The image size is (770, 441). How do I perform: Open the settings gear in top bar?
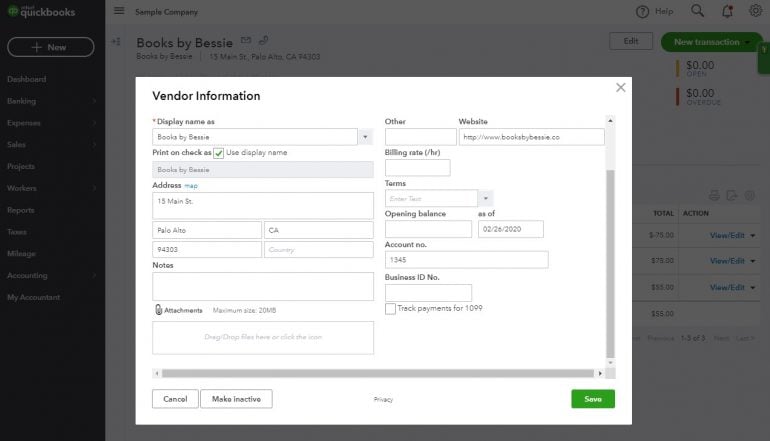tap(755, 11)
